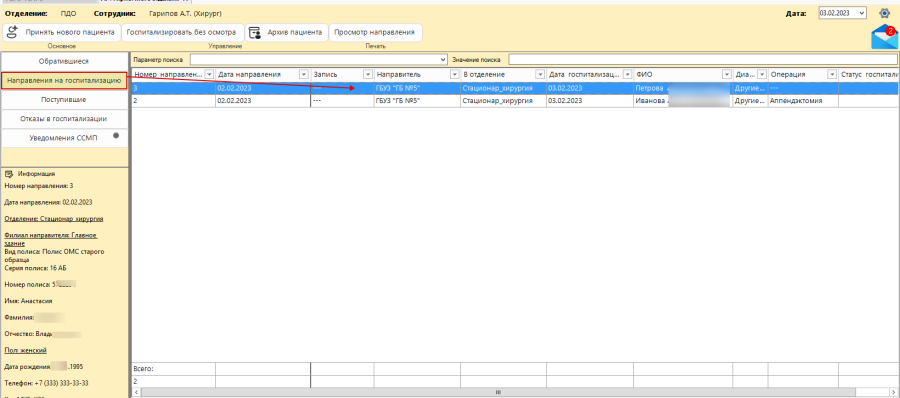The width and height of the screenshot is (900, 398).
Task: Click Вид полиса: Полис ОМС text
Action: tap(55, 256)
